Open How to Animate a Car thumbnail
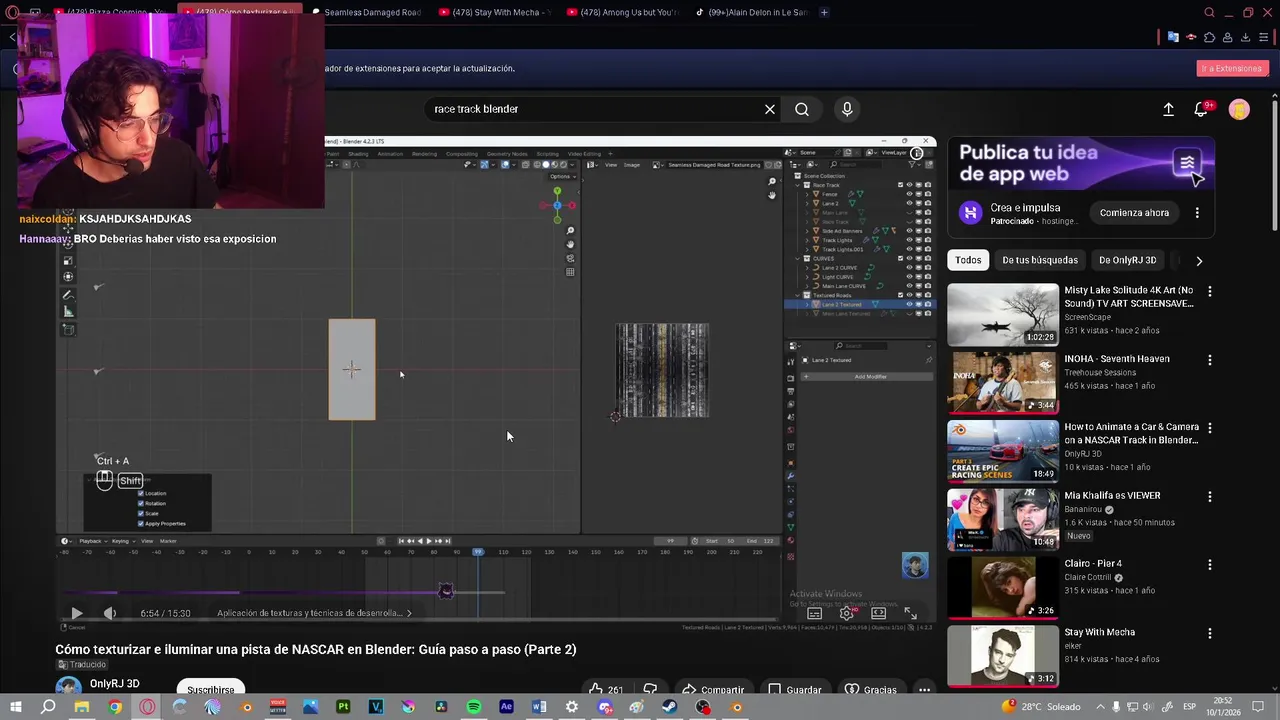The image size is (1280, 720). point(1002,451)
